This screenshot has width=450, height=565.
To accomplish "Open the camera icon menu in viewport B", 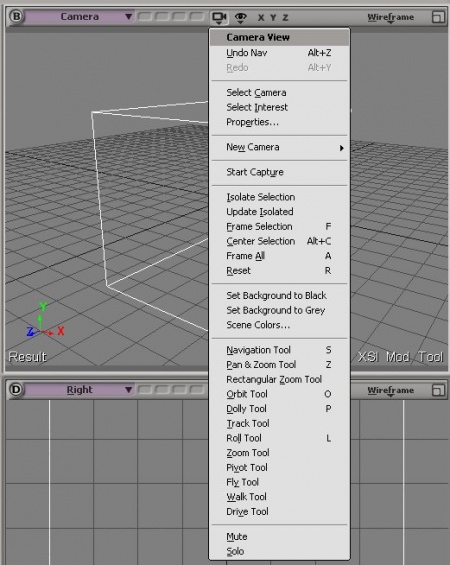I will tap(219, 17).
